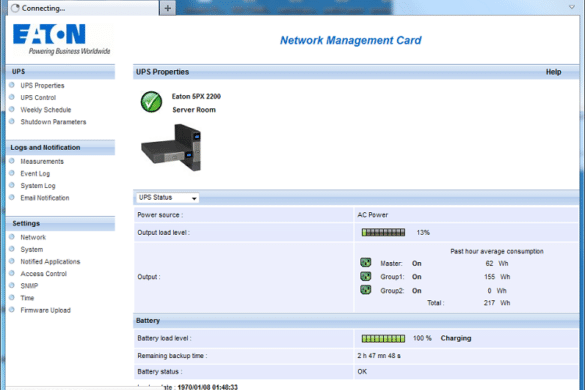Click the Battery section header
Image resolution: width=585 pixels, height=390 pixels.
pyautogui.click(x=356, y=321)
